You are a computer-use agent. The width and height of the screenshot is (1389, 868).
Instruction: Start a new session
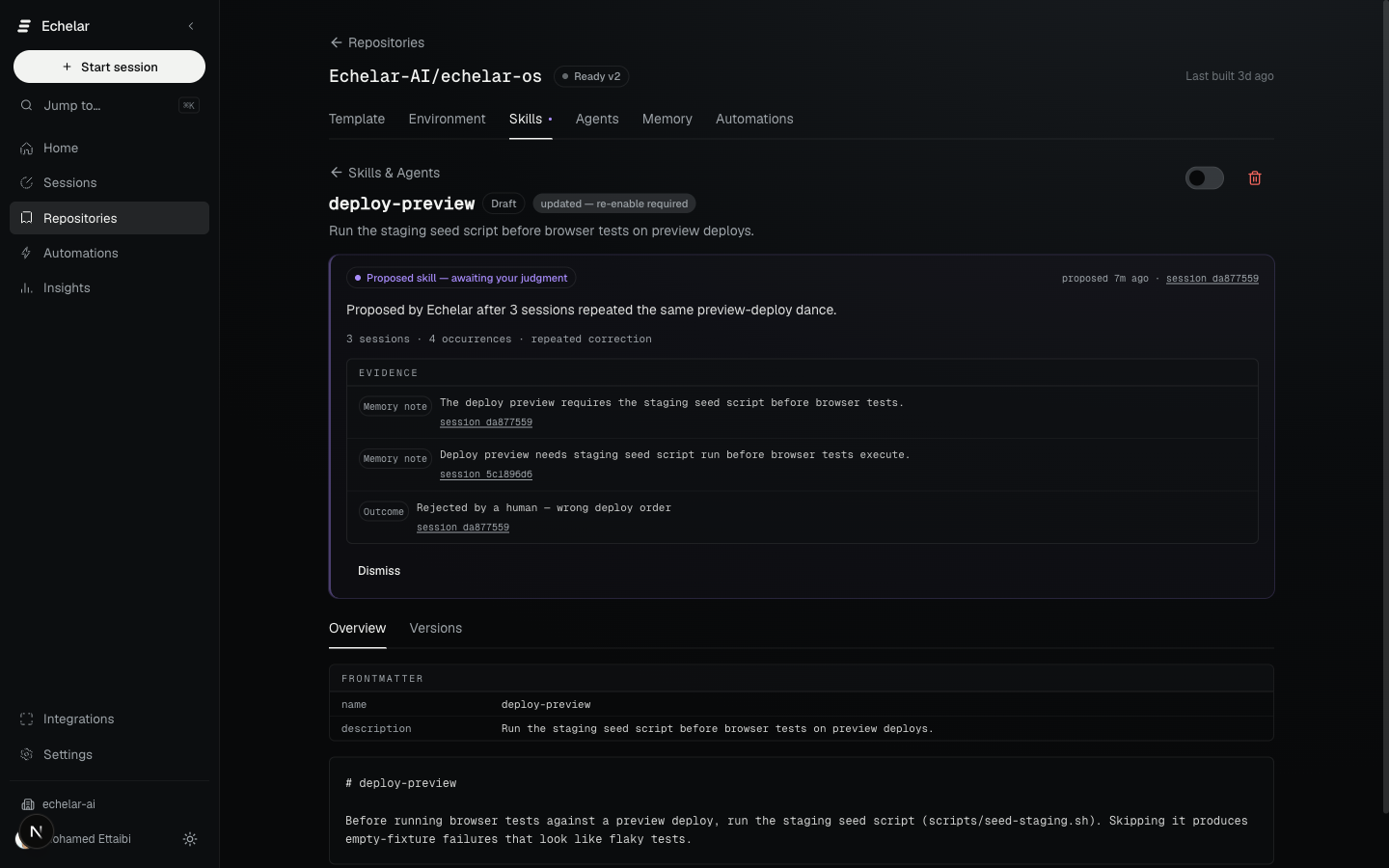point(109,67)
